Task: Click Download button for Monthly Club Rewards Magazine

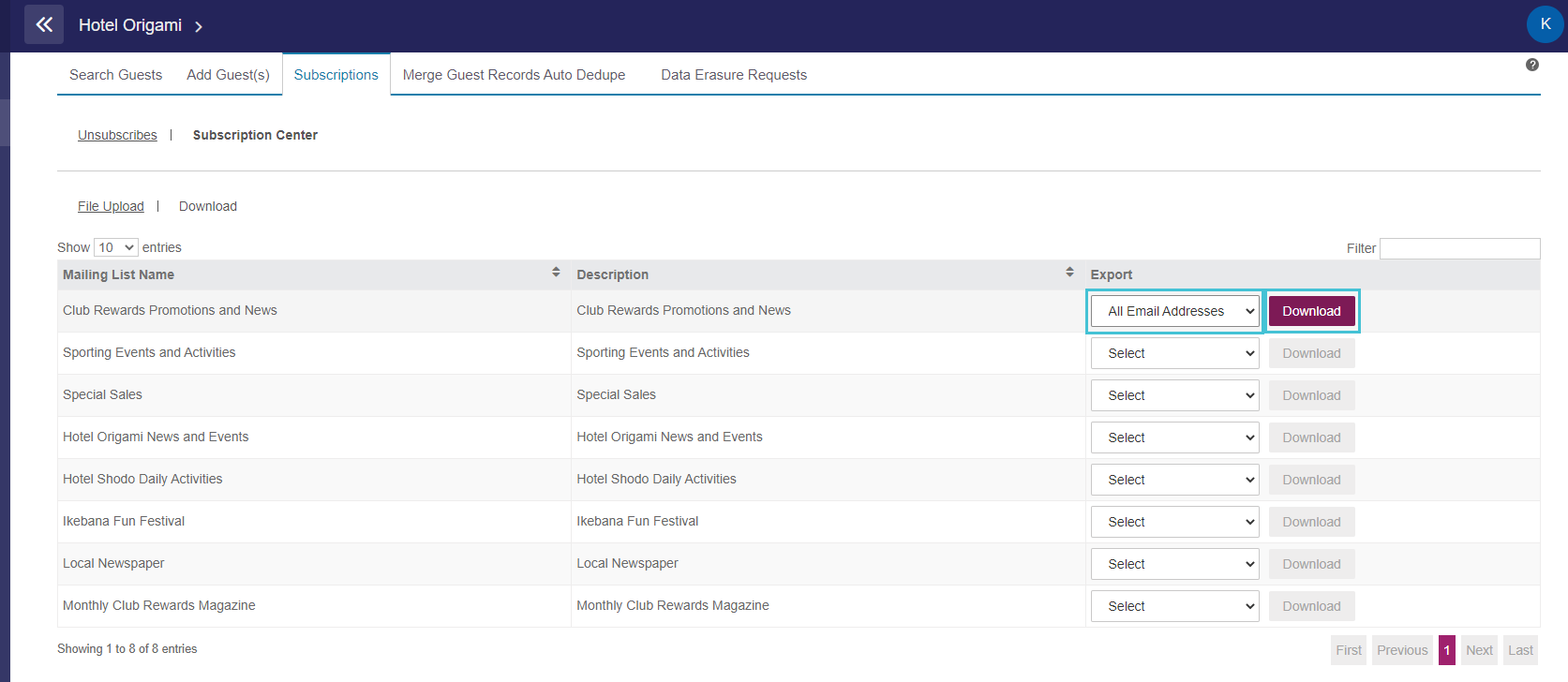Action: pyautogui.click(x=1311, y=606)
